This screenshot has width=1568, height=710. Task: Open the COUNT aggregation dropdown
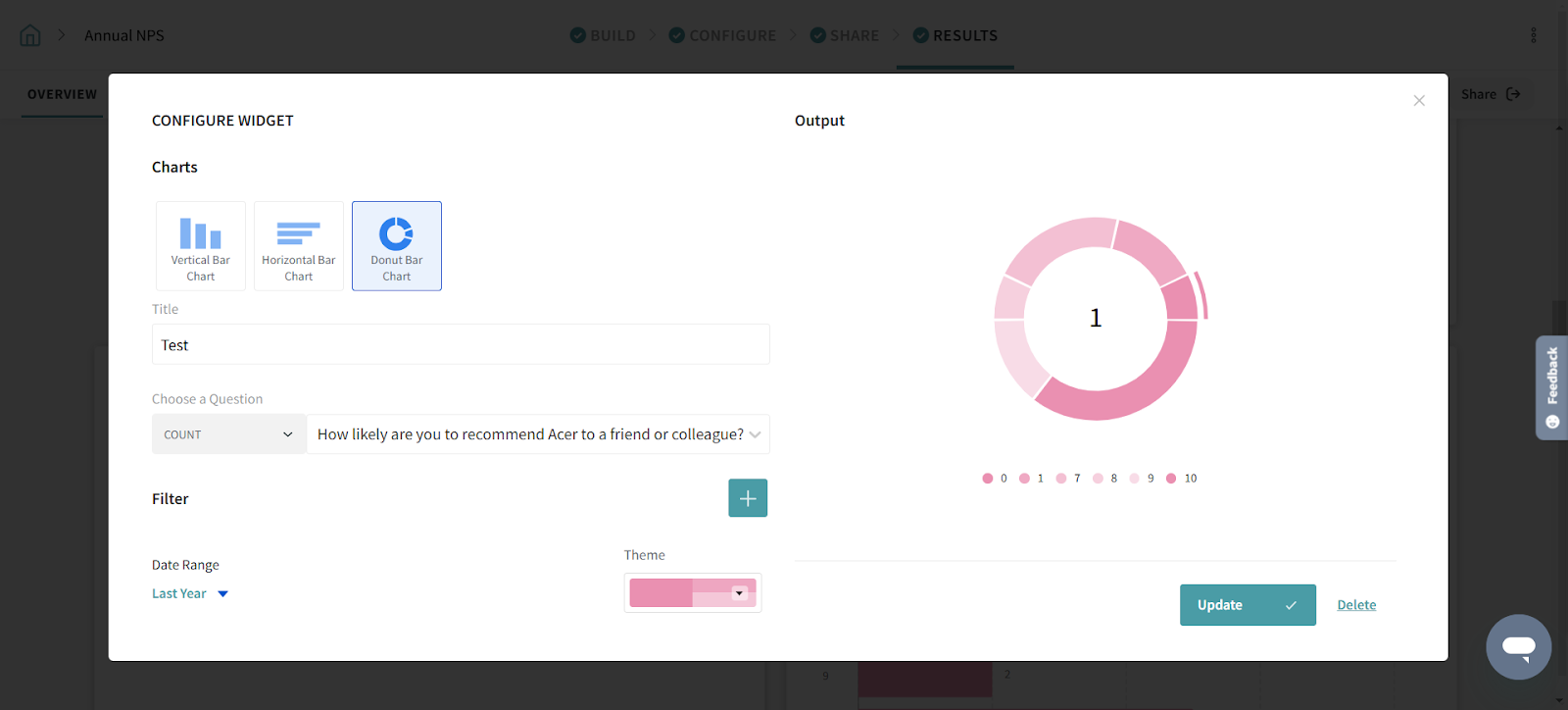click(x=229, y=434)
